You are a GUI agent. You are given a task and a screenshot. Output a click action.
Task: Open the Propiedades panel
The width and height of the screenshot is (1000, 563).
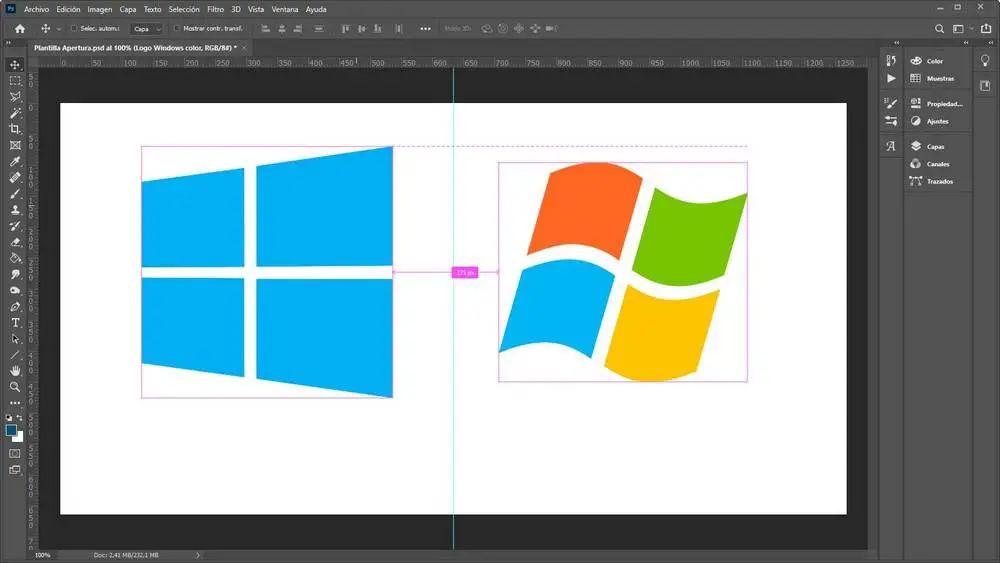point(938,103)
